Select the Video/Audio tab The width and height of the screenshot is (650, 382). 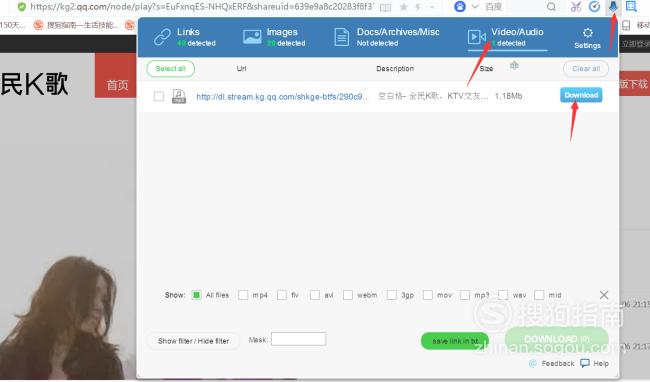507,37
